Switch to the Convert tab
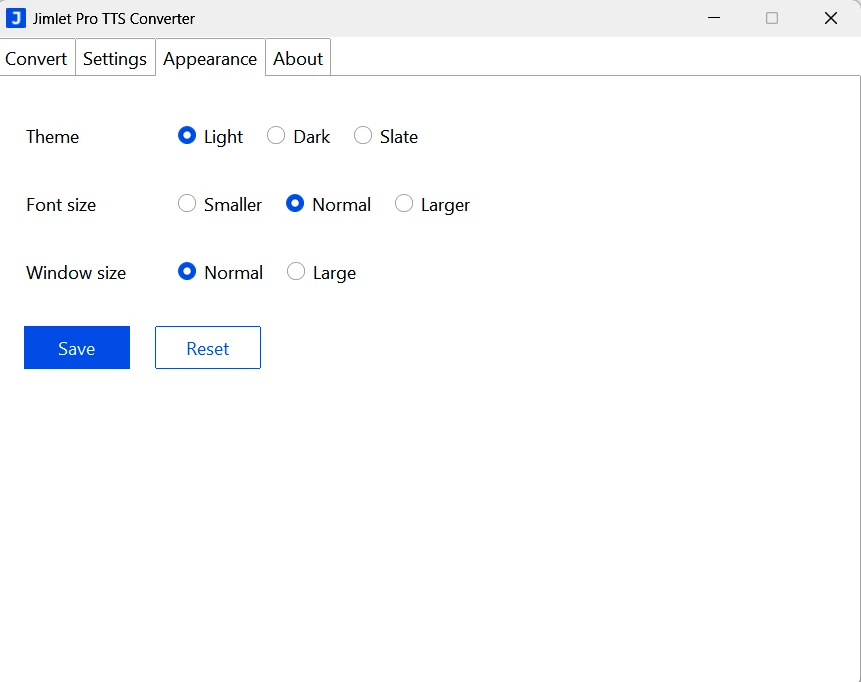The height and width of the screenshot is (682, 861). coord(36,58)
